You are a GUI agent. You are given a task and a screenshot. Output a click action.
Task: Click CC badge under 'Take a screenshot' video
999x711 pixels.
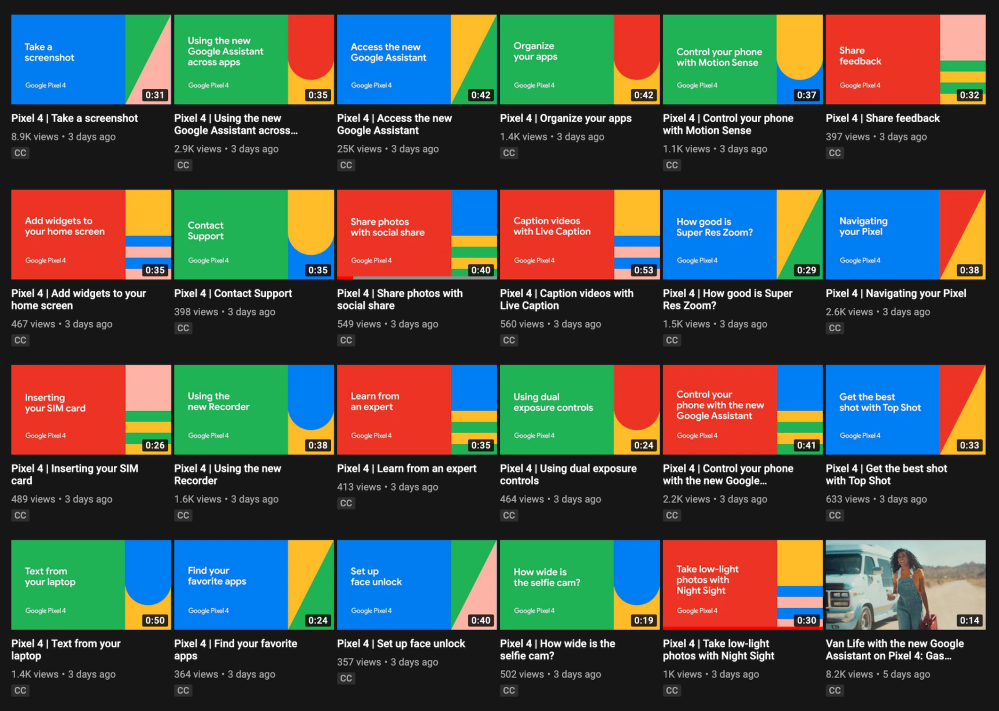tap(20, 153)
